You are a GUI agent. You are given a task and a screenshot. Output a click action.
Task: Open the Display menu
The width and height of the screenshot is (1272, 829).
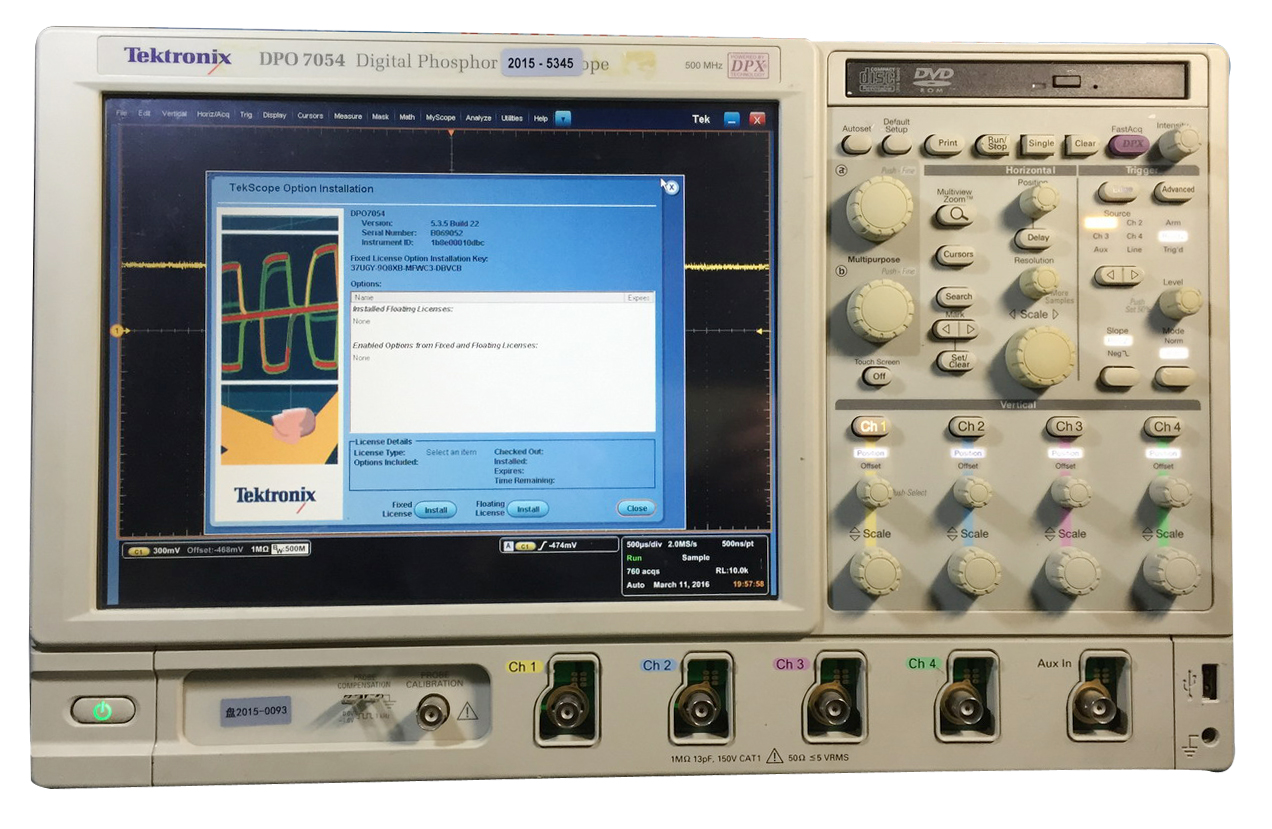274,116
